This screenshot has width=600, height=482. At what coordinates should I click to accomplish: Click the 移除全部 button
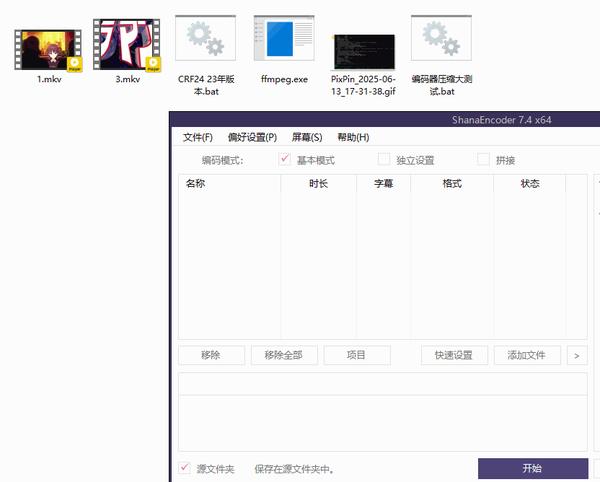[x=284, y=355]
